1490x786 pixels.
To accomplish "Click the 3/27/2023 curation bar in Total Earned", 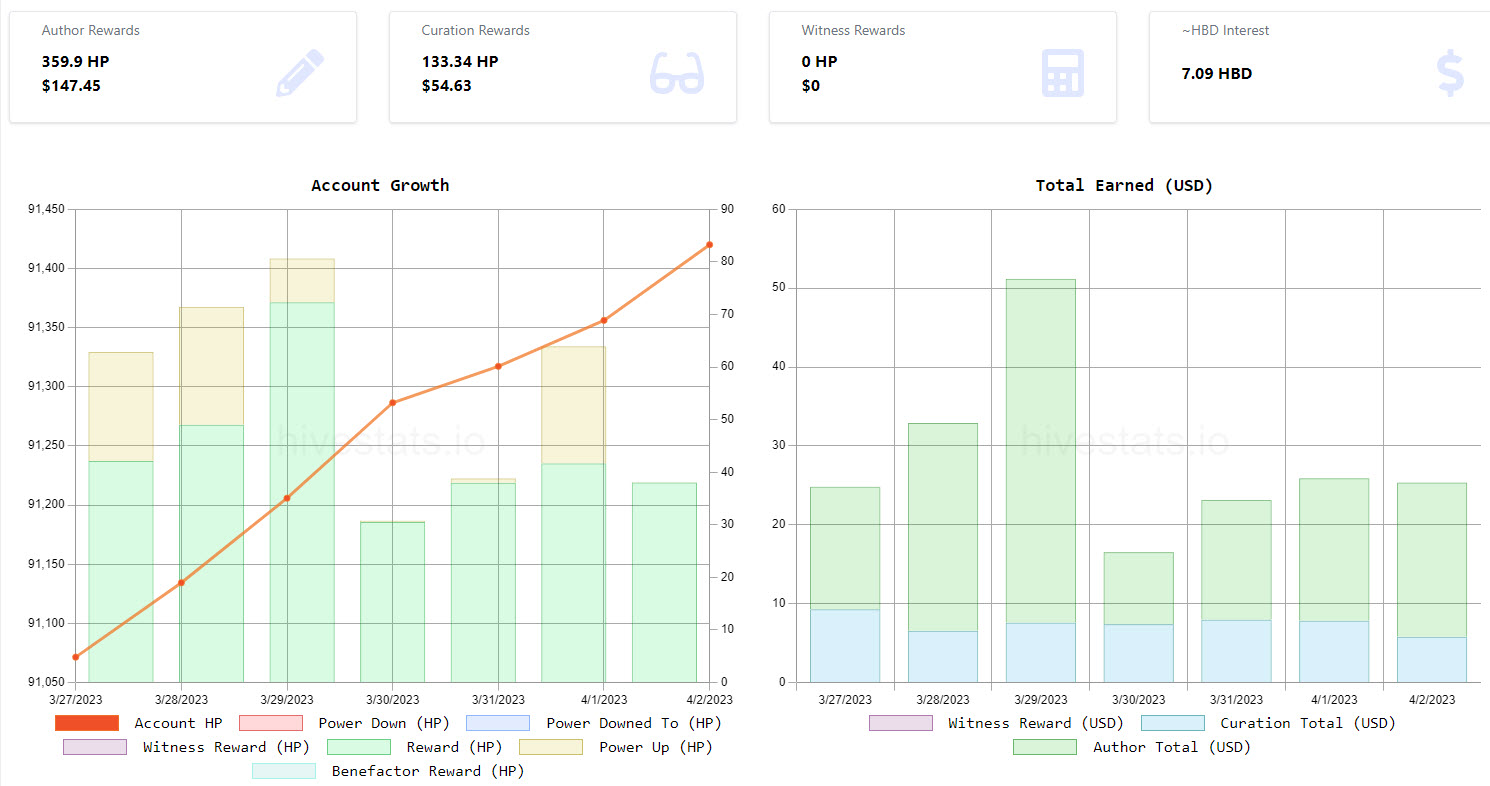I will pos(845,646).
